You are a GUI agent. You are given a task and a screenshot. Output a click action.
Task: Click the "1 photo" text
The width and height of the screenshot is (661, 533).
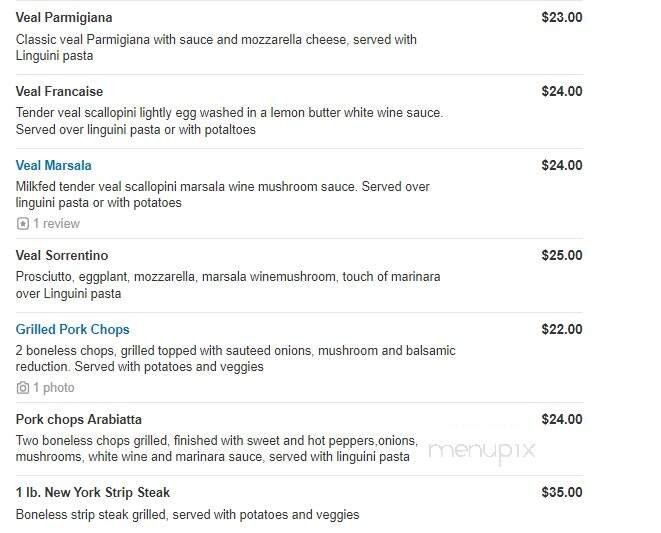54,388
